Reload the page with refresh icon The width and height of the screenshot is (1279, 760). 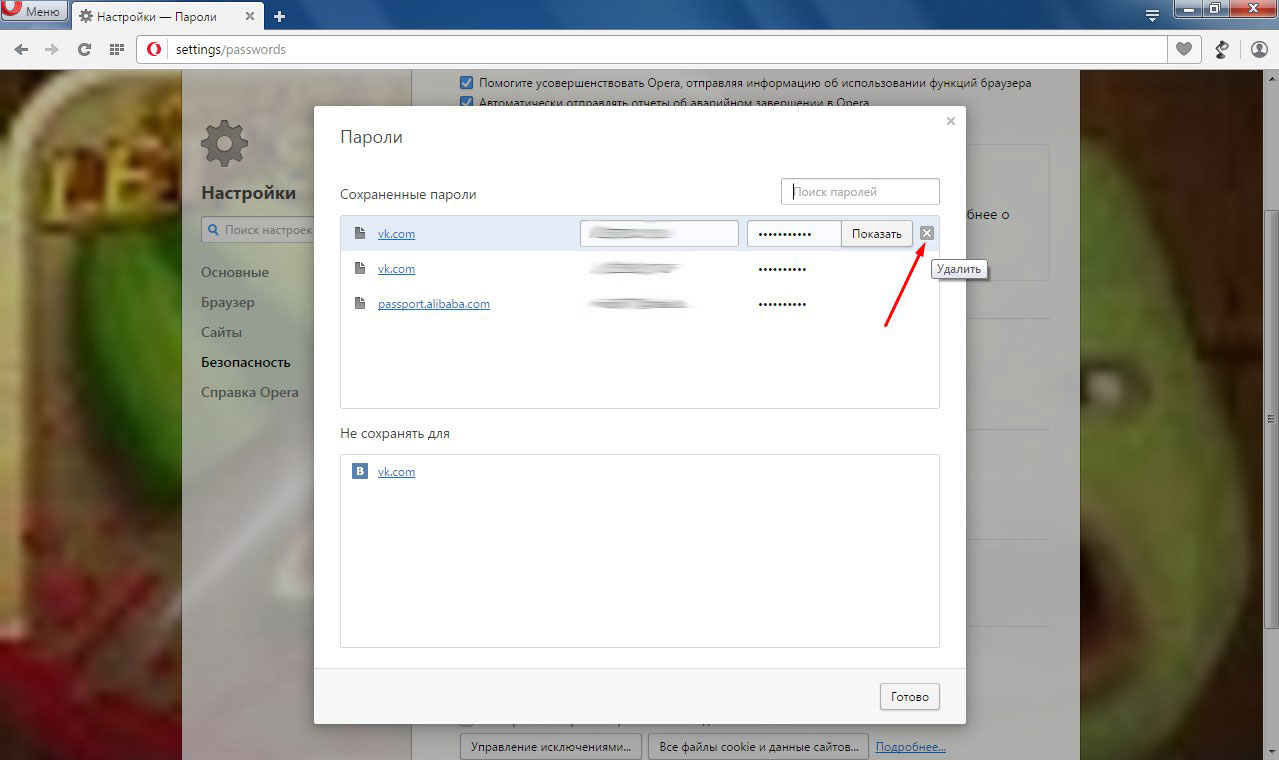[85, 49]
